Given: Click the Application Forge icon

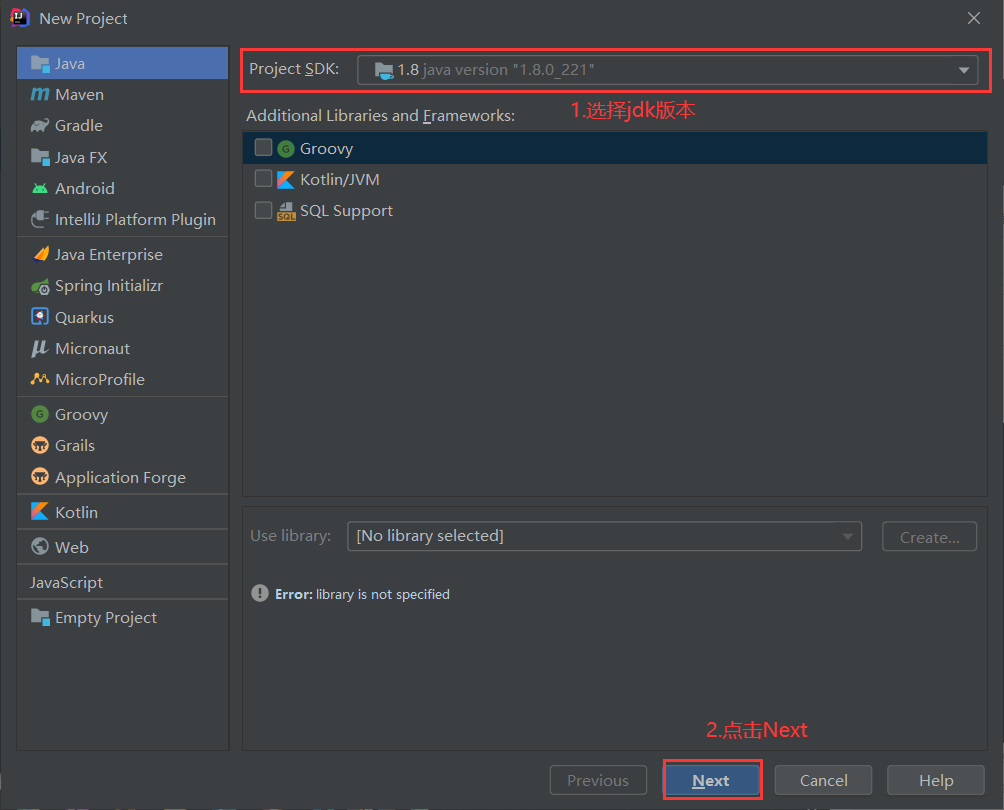Looking at the screenshot, I should pos(40,477).
